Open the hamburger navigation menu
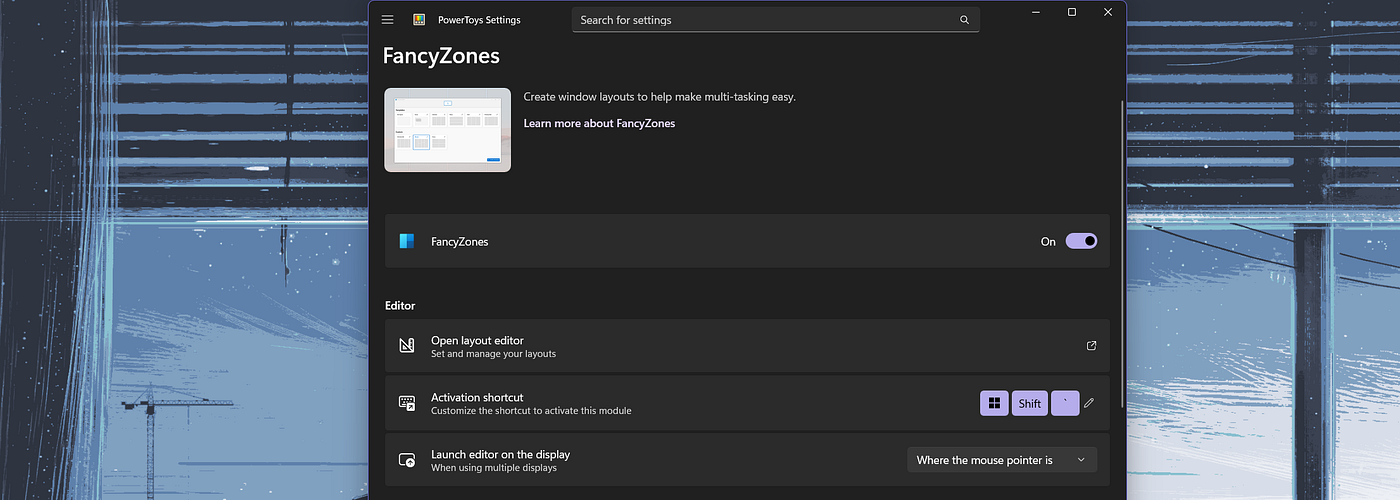This screenshot has width=1400, height=500. (388, 20)
